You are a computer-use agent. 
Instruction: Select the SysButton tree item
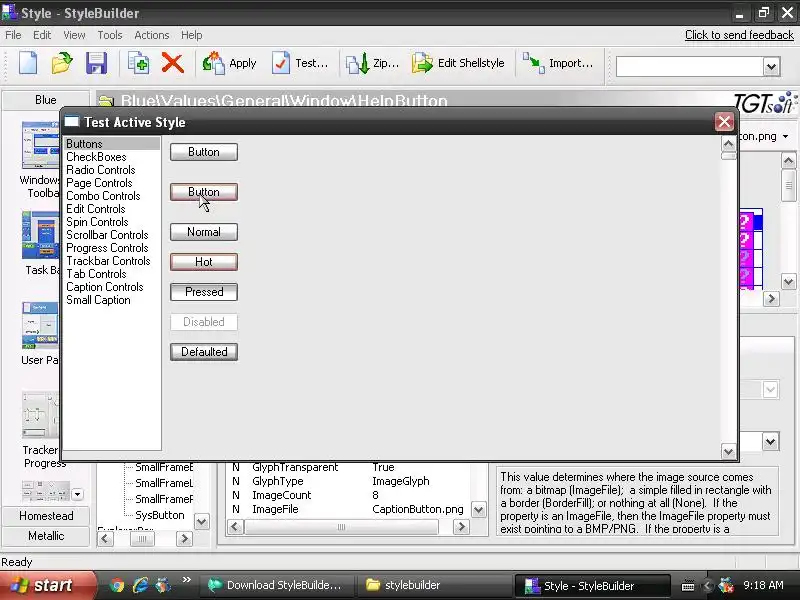(160, 515)
